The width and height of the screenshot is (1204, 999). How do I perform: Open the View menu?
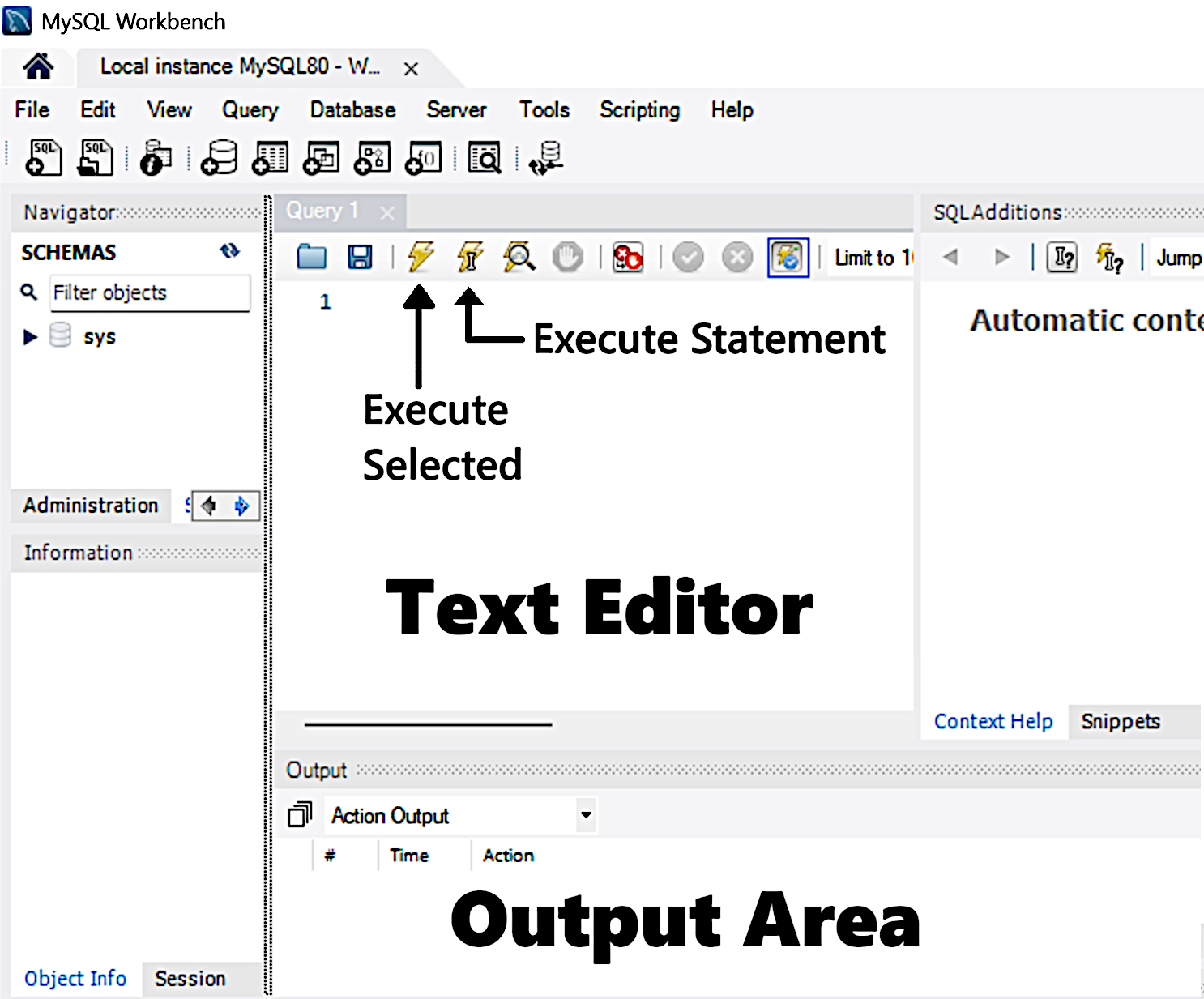click(x=169, y=109)
